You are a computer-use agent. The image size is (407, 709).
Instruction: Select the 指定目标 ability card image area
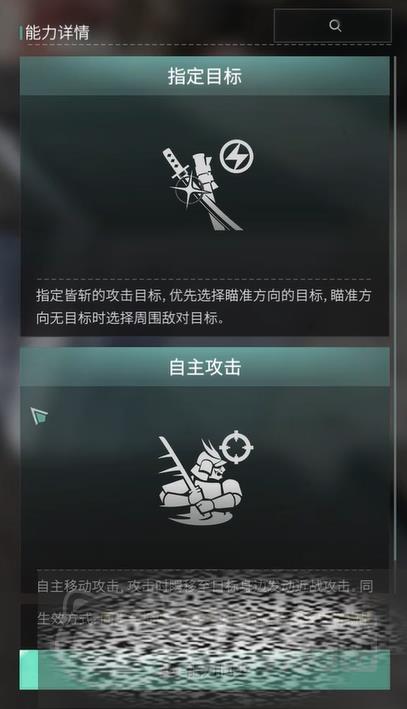204,186
